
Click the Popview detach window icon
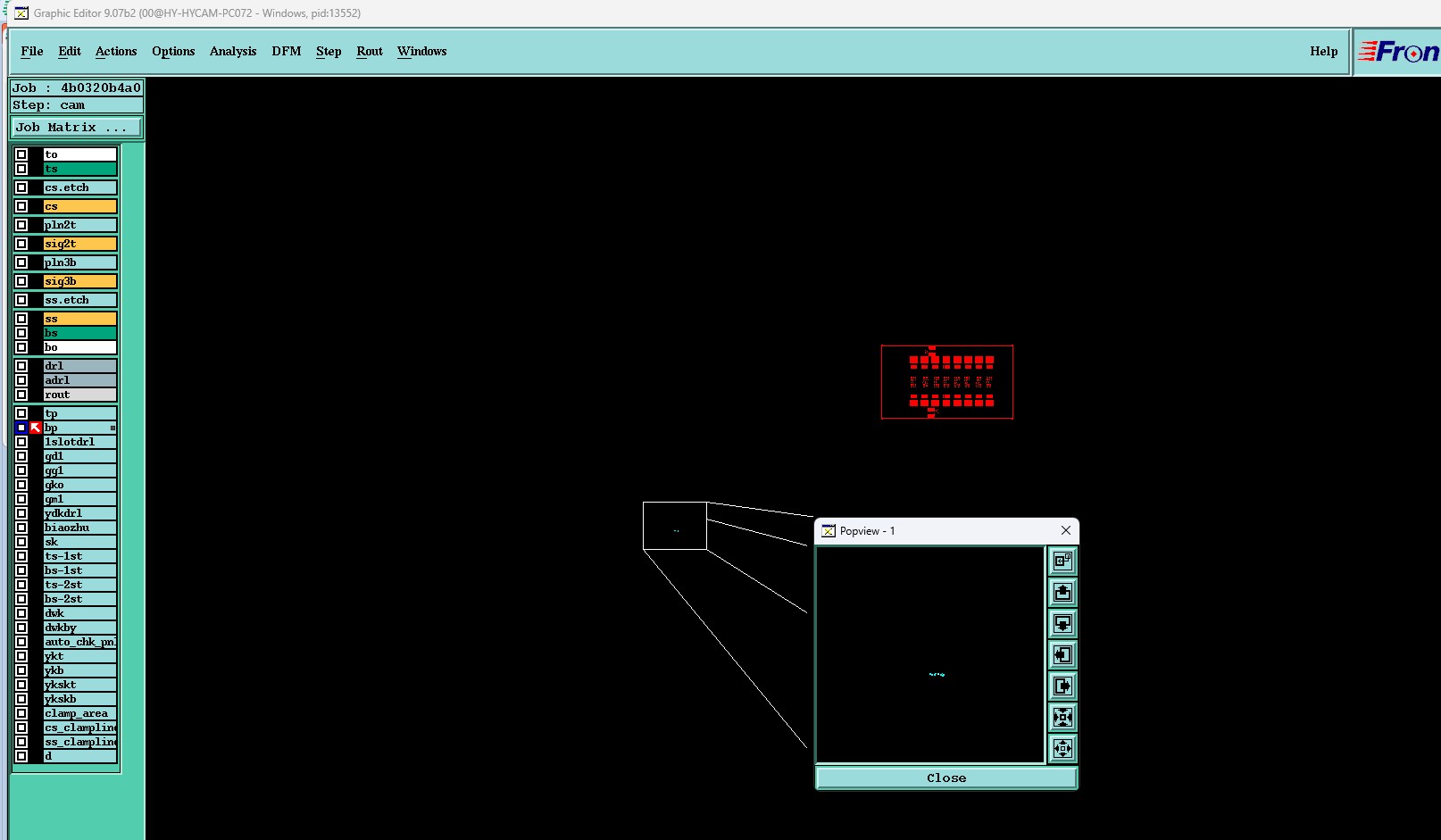point(1062,561)
